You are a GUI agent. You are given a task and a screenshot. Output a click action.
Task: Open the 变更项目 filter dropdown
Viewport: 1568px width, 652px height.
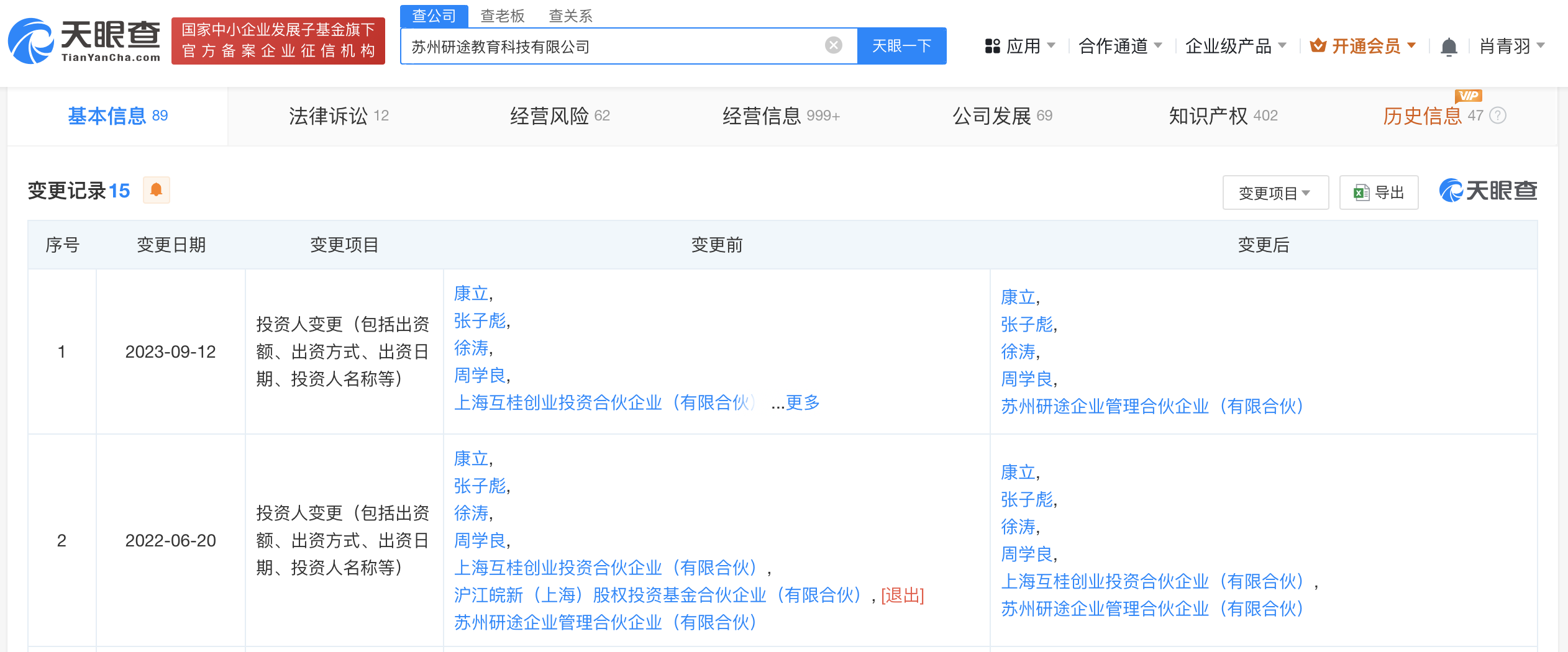[1275, 193]
